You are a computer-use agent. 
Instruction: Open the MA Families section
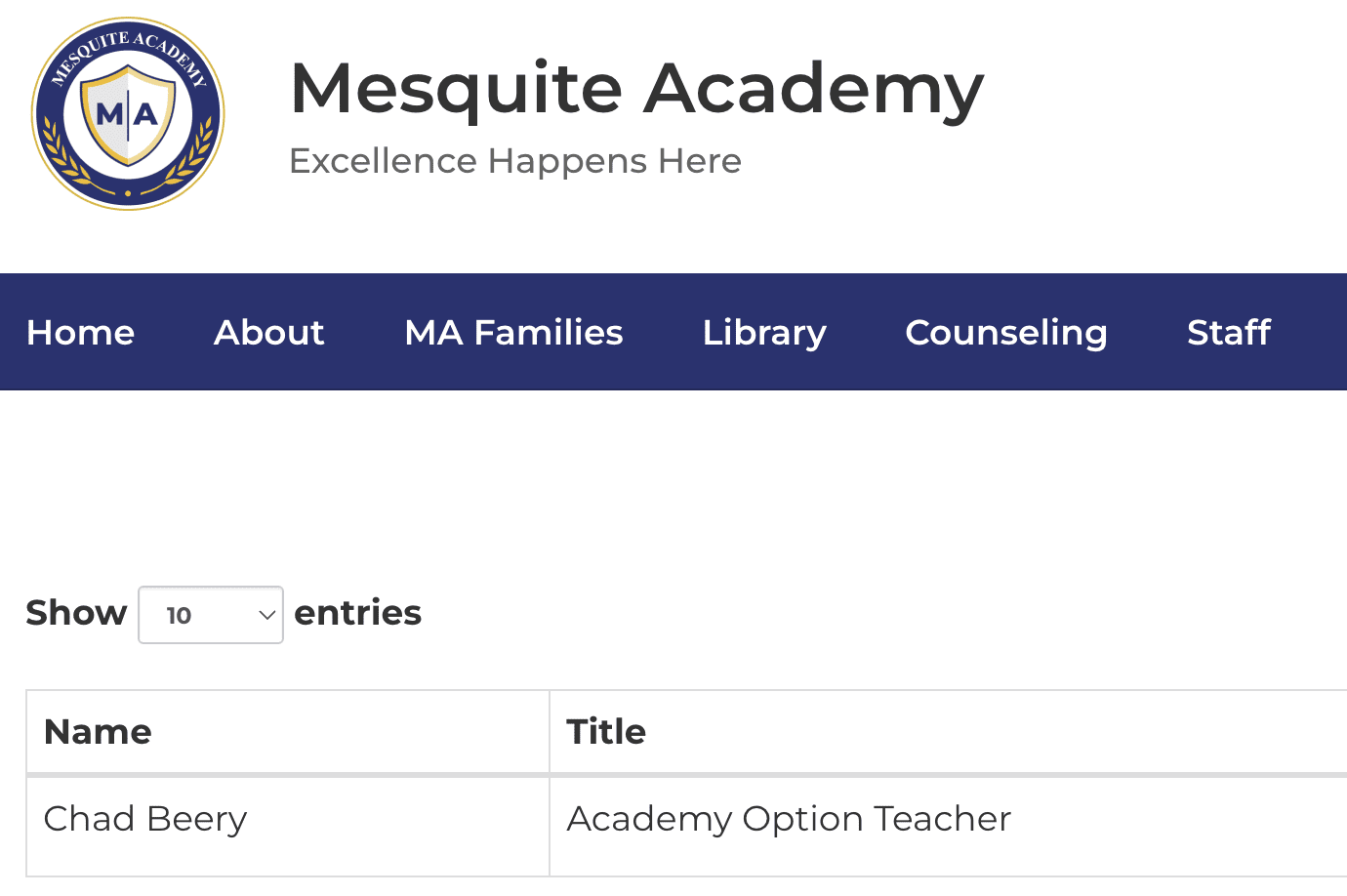513,333
